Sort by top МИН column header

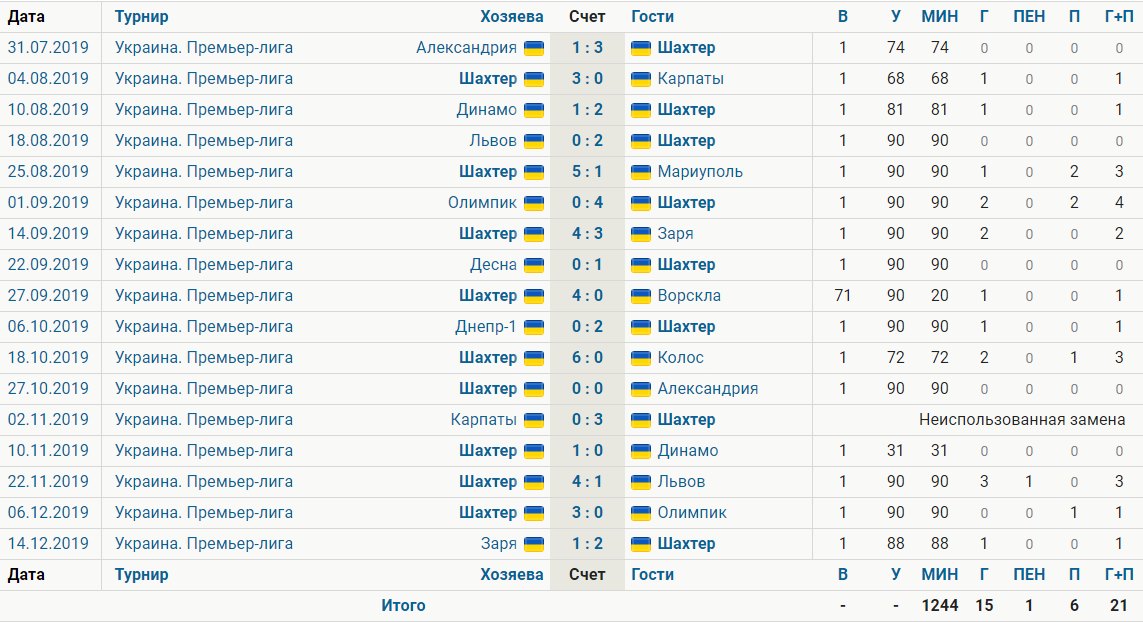[940, 16]
